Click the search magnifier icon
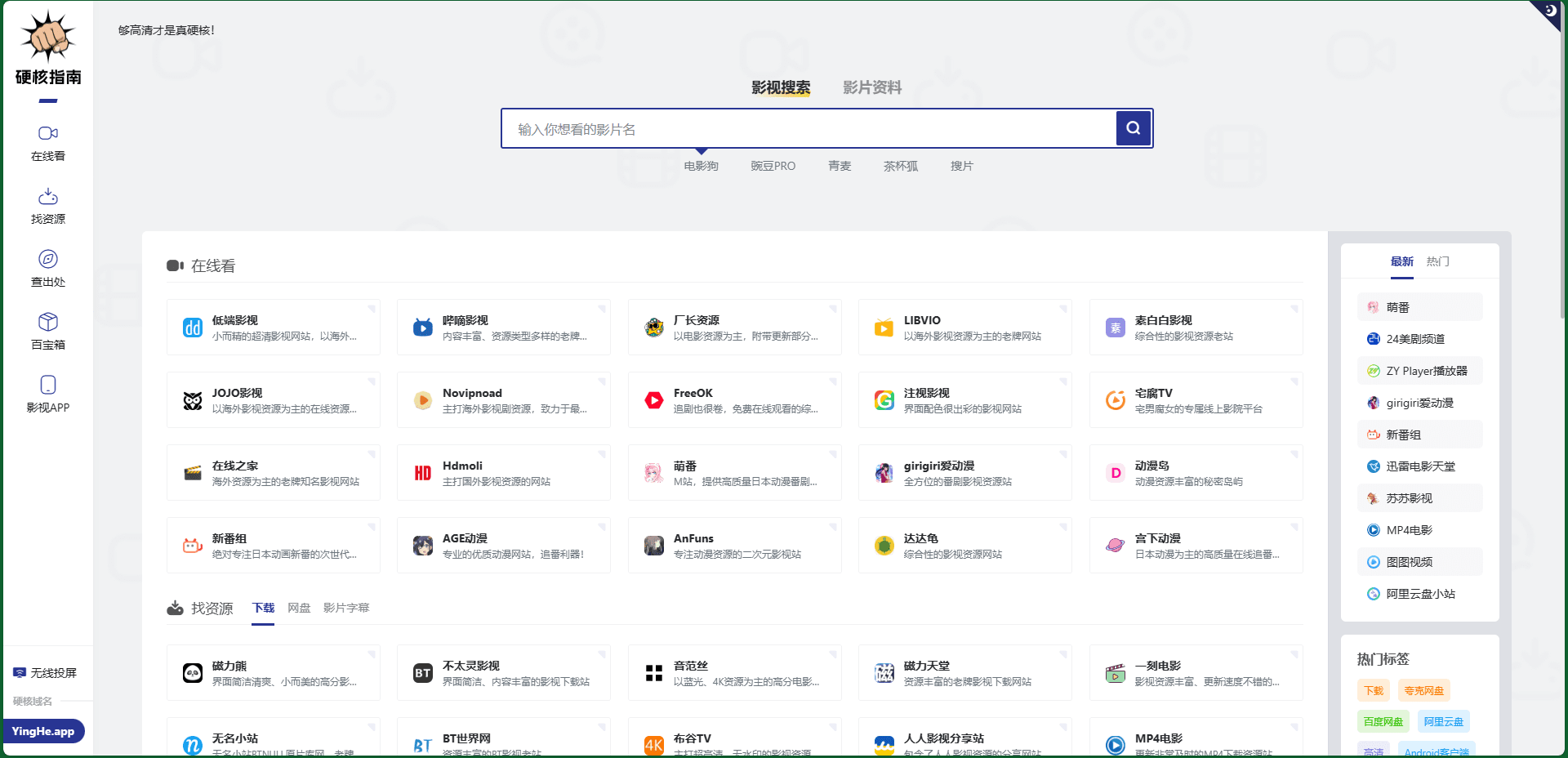 [1134, 128]
